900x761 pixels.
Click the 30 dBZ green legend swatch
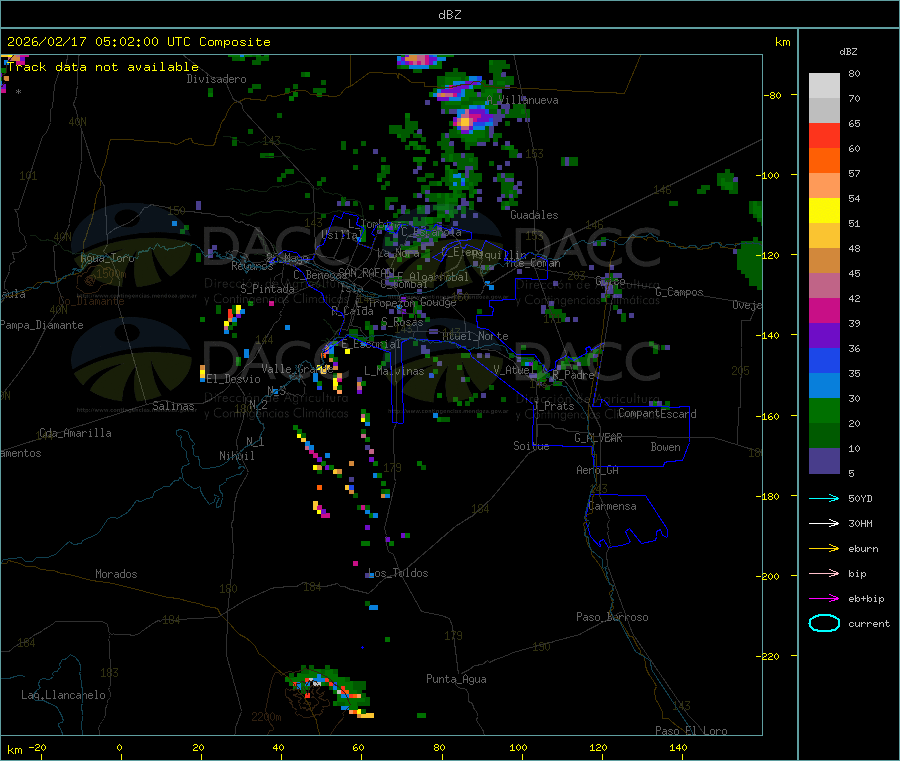point(824,410)
